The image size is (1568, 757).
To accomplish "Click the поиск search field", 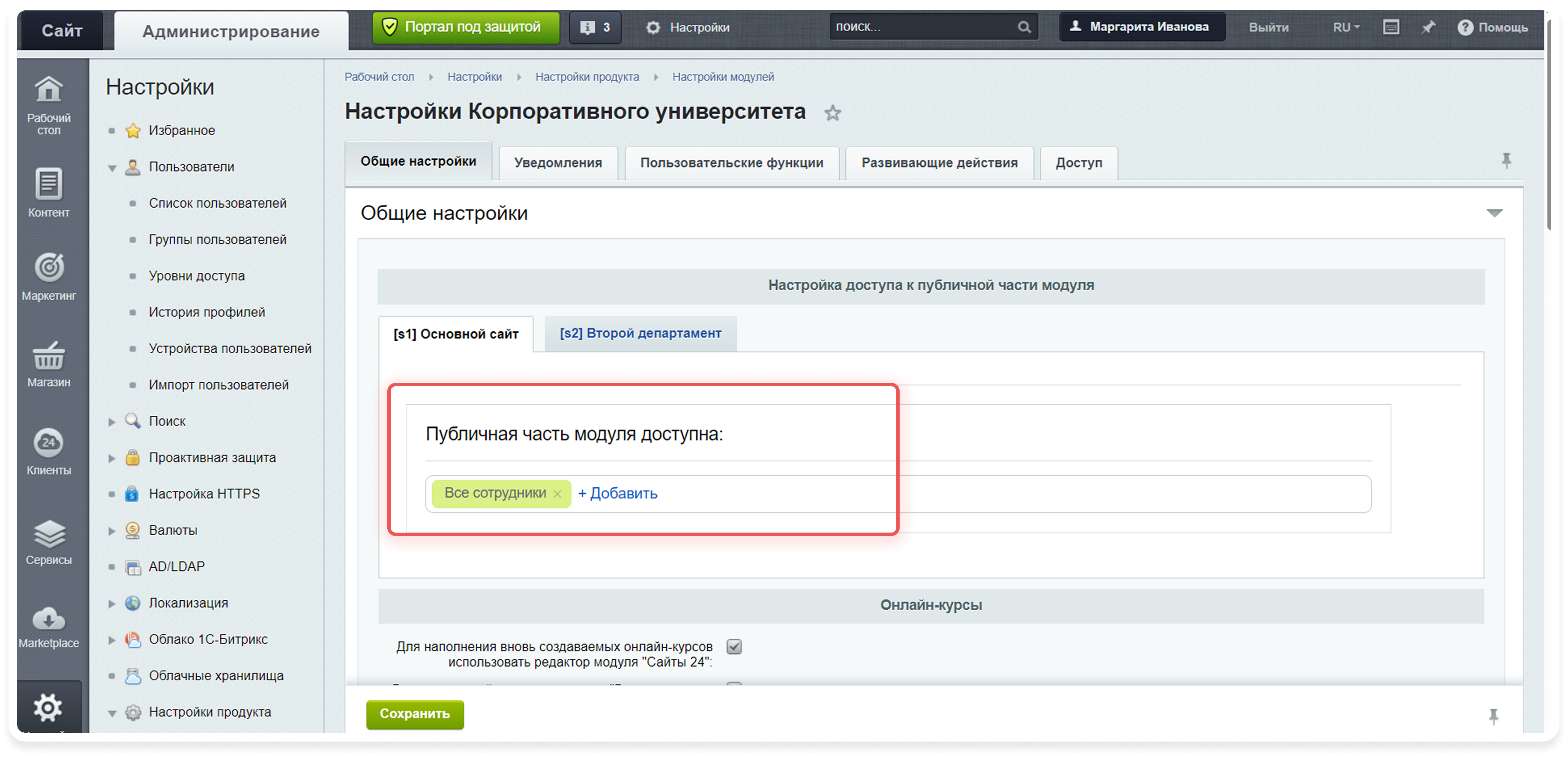I will 925,26.
